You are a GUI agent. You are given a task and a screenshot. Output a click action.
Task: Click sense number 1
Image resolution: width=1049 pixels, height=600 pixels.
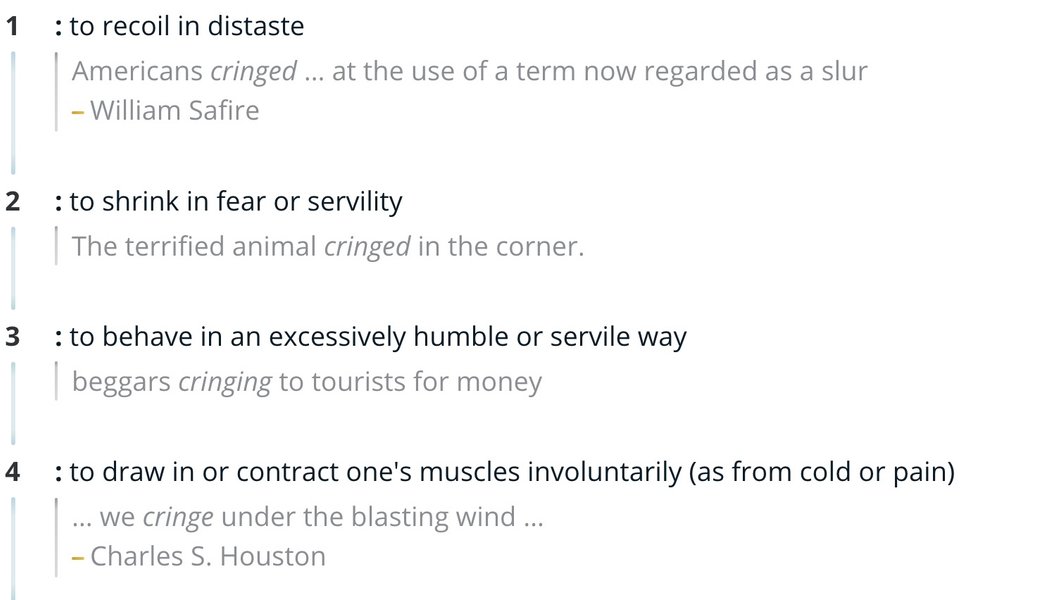(12, 26)
